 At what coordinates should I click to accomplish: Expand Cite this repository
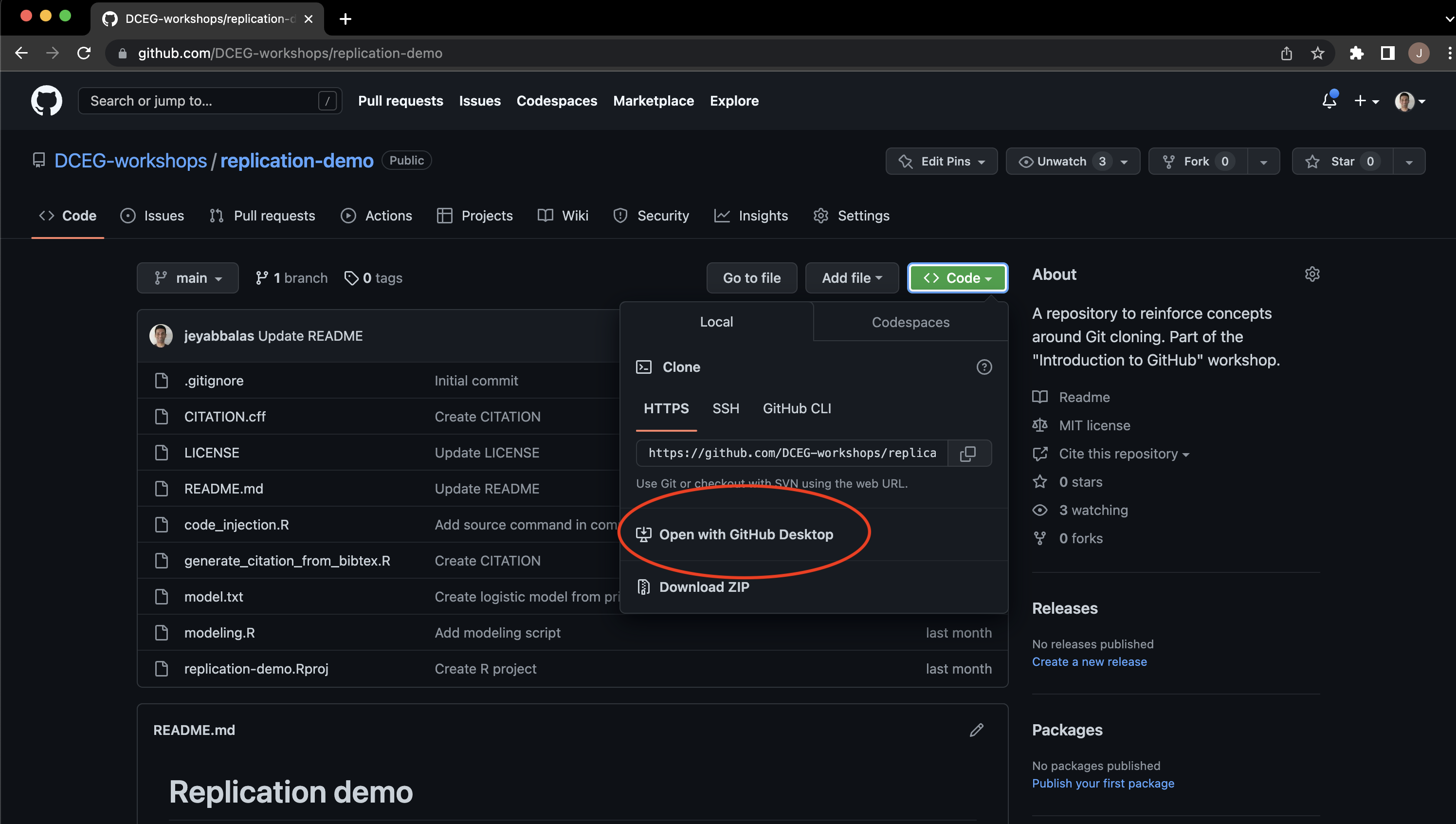point(1124,454)
